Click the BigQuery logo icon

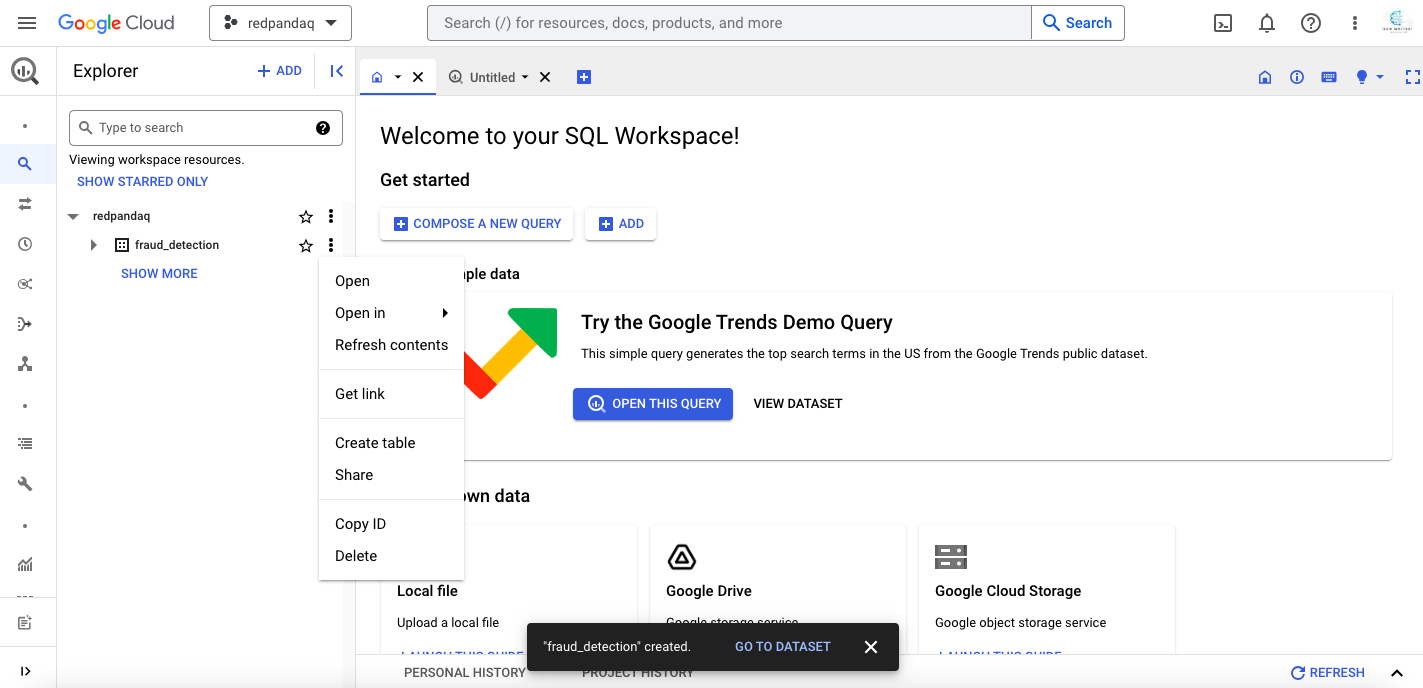pos(25,71)
